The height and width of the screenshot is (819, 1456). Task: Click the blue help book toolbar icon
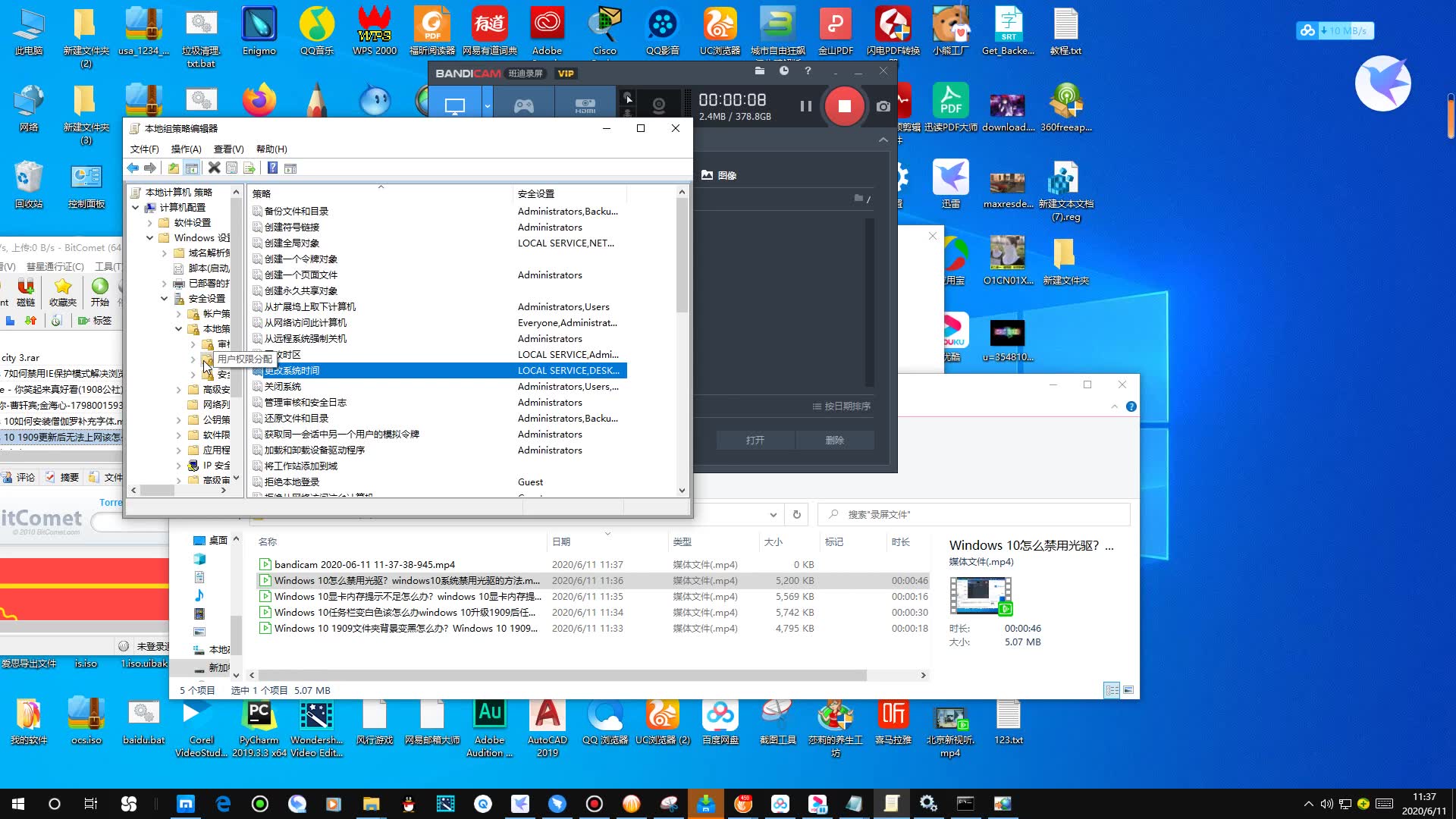(272, 168)
